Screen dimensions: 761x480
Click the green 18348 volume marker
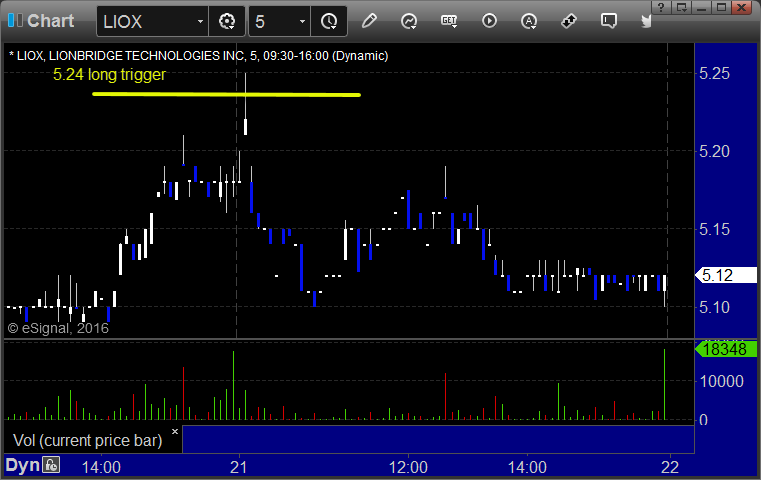tap(726, 349)
